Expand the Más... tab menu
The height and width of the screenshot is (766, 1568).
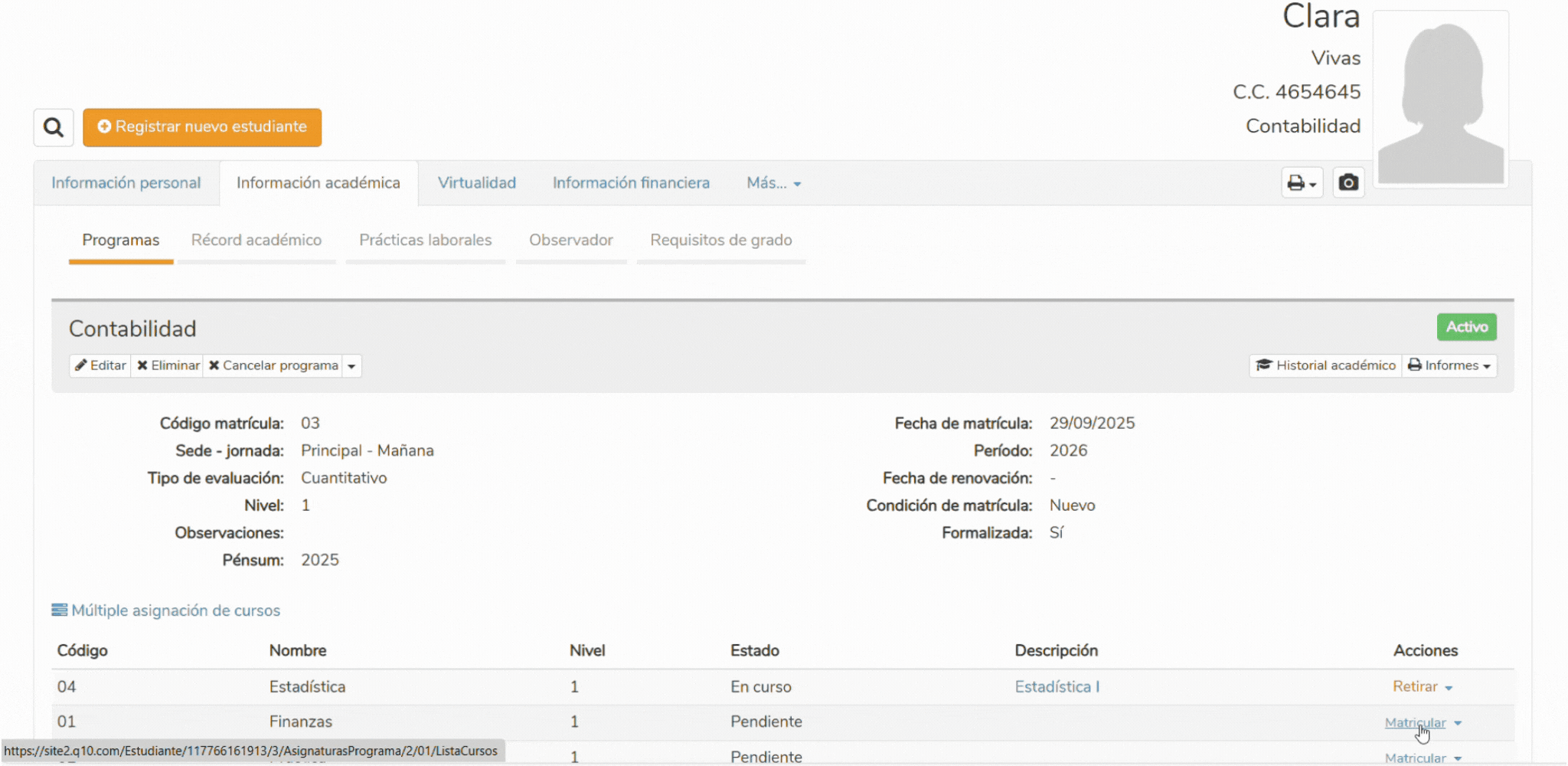[773, 183]
